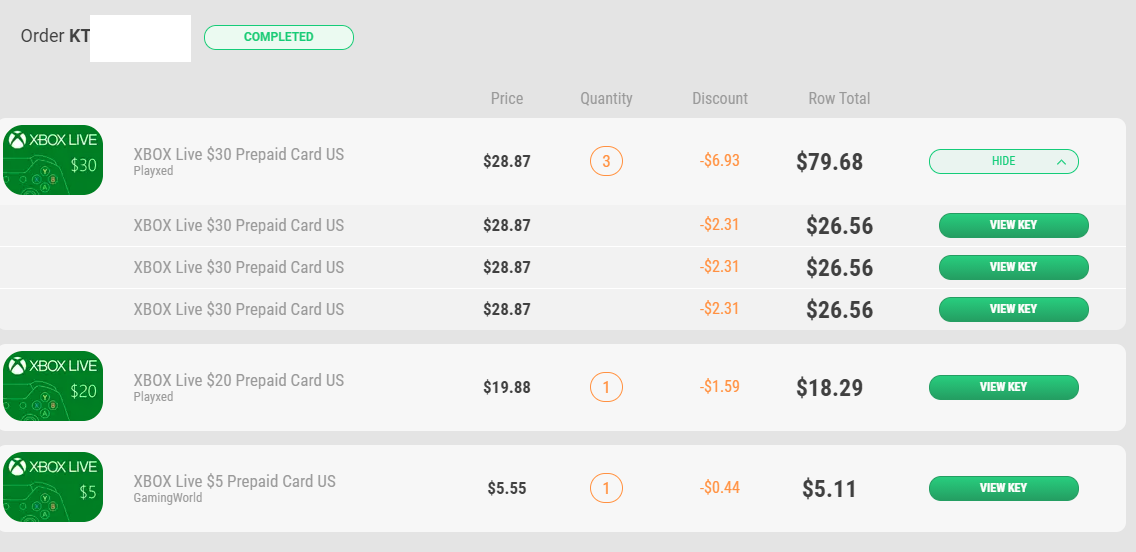This screenshot has width=1136, height=552.
Task: Open XBOX Live $30 Prepaid Card US title
Action: tap(238, 154)
